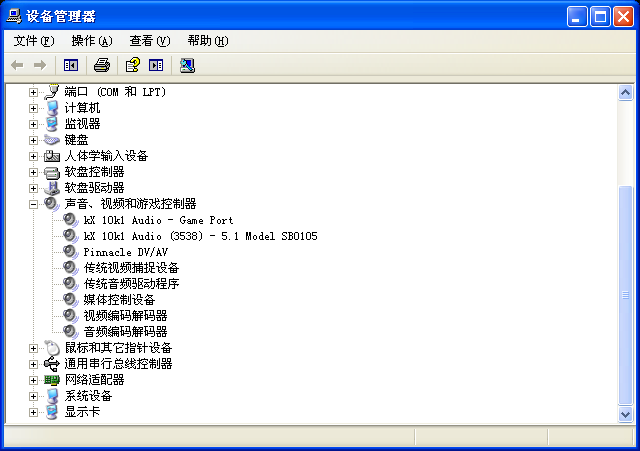Click the scroll down arrow
Image resolution: width=640 pixels, height=451 pixels.
click(625, 414)
